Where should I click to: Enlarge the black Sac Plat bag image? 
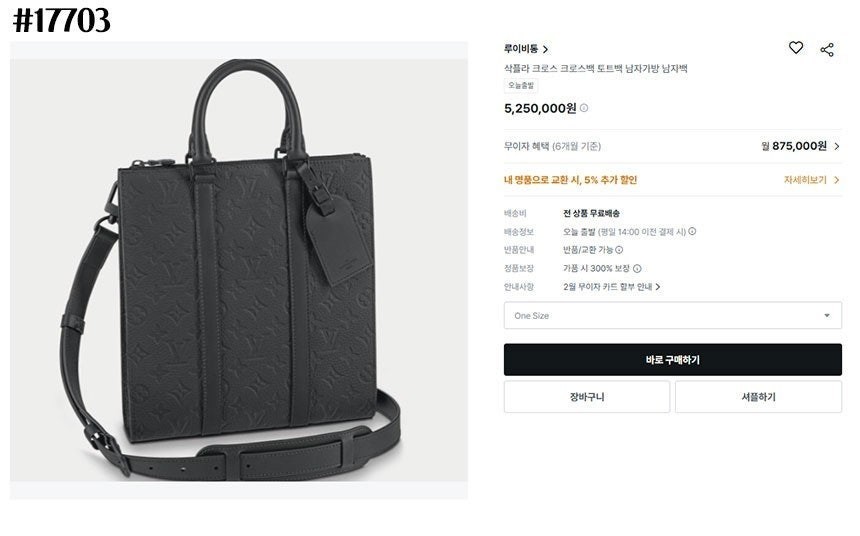(x=239, y=270)
